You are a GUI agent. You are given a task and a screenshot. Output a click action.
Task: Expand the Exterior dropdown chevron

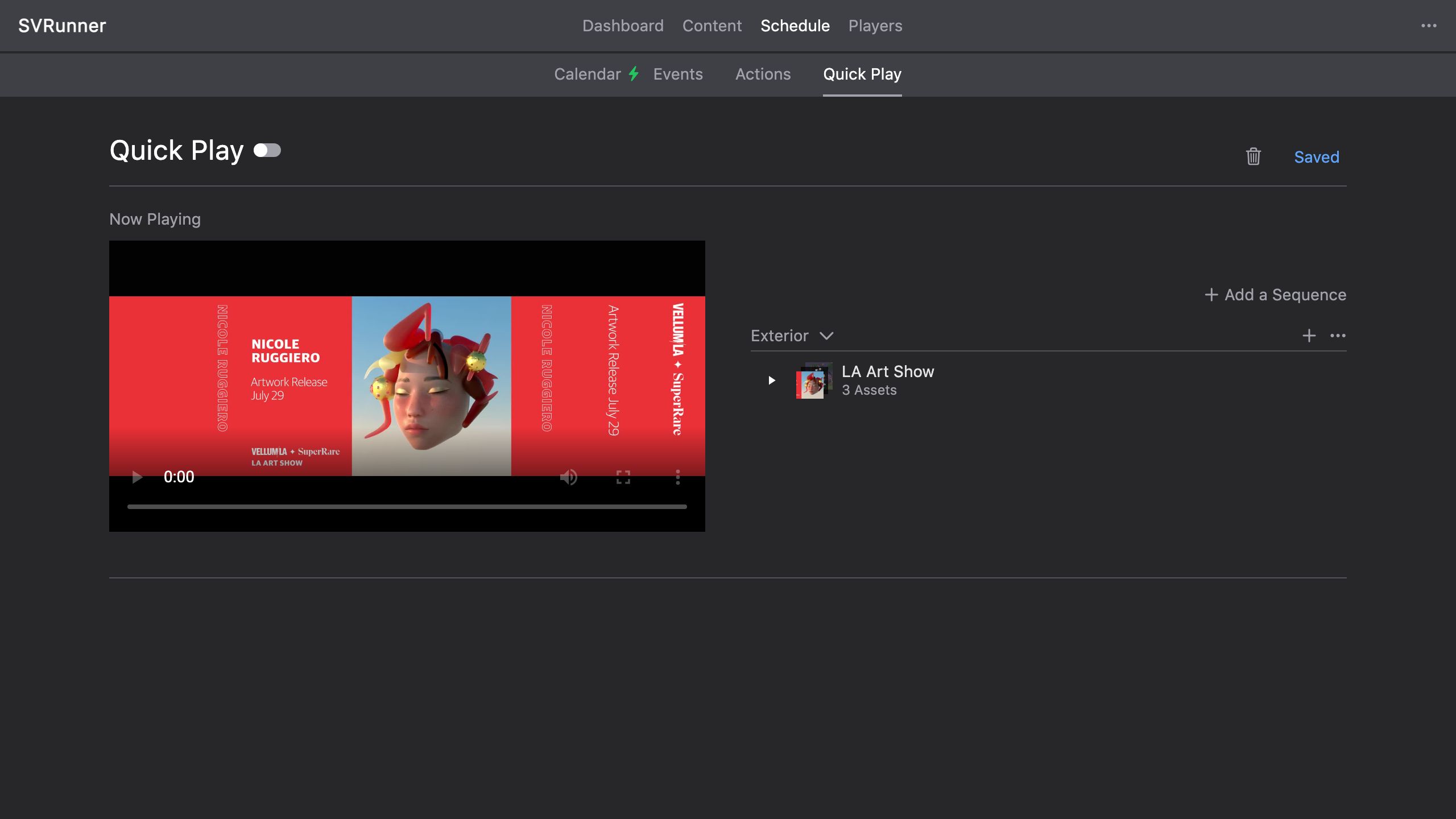click(x=826, y=336)
